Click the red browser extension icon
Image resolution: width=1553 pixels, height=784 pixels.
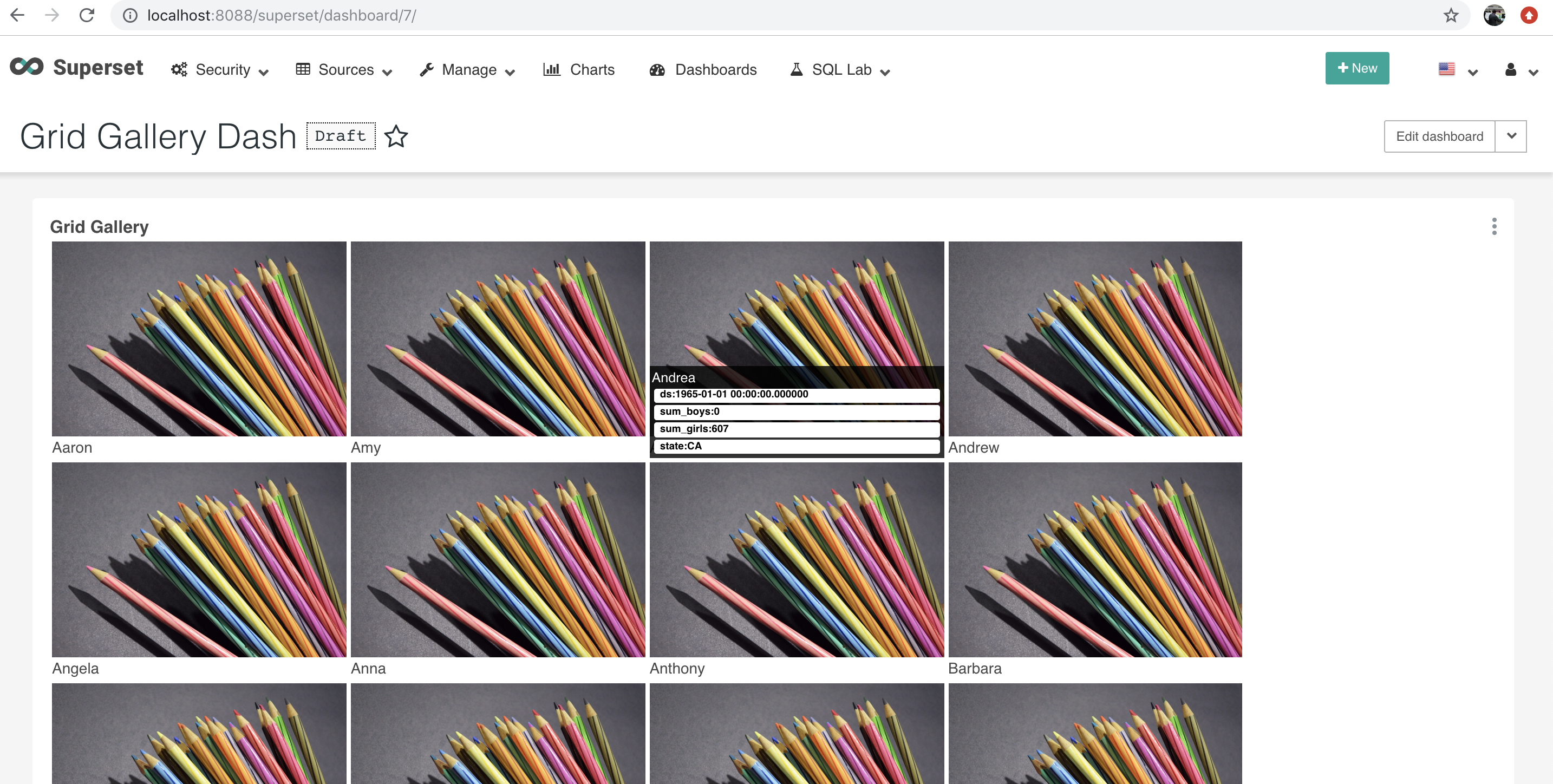(1528, 15)
